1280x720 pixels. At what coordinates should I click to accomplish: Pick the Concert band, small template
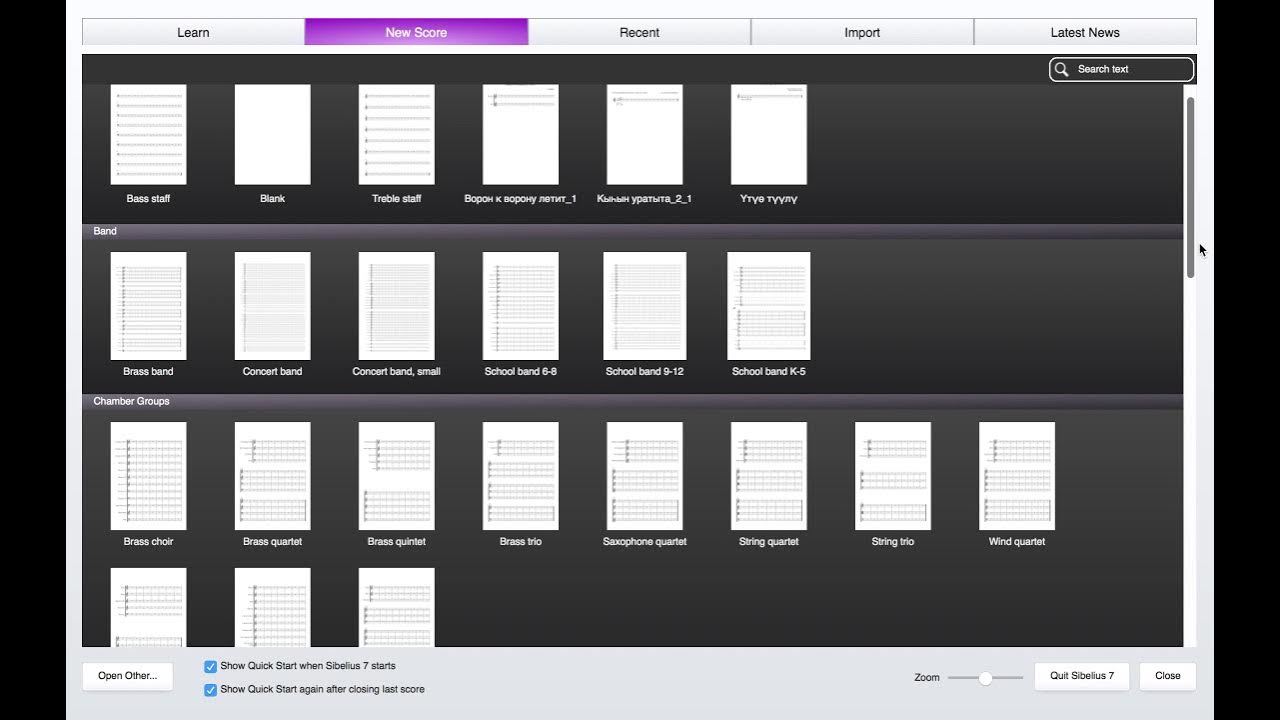(x=396, y=306)
